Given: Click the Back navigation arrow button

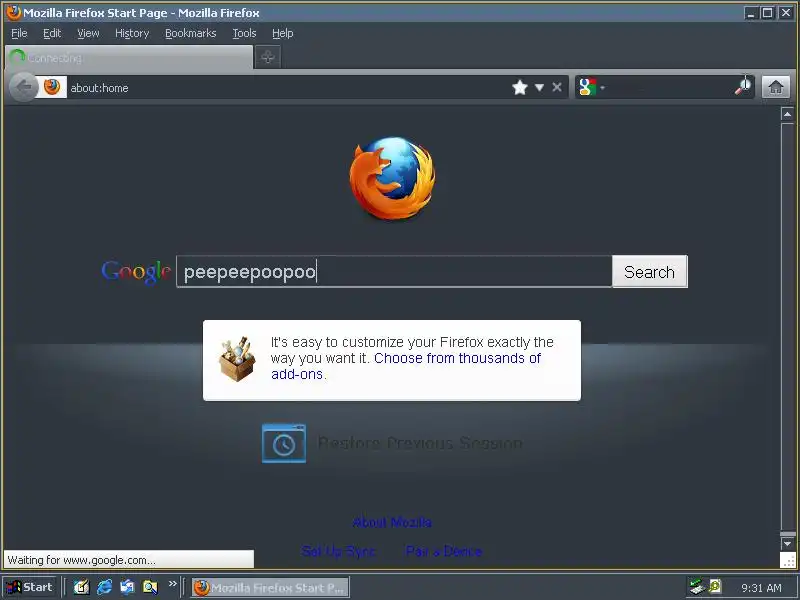Looking at the screenshot, I should (23, 88).
